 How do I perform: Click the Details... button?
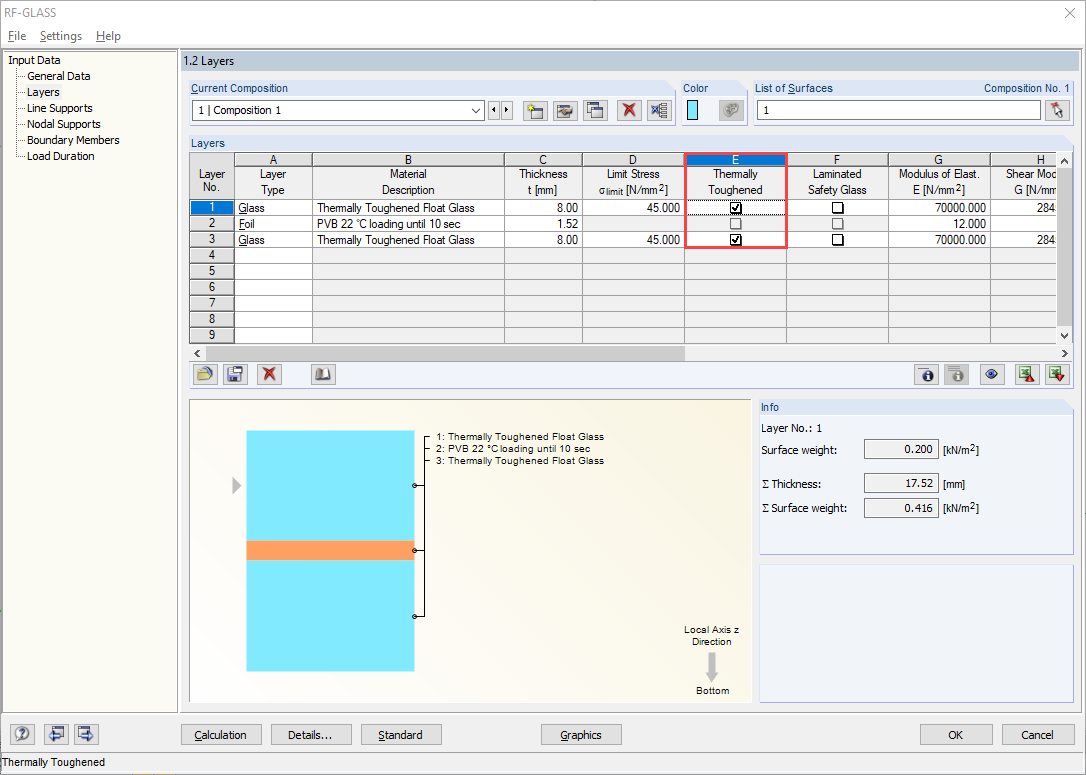[x=311, y=735]
